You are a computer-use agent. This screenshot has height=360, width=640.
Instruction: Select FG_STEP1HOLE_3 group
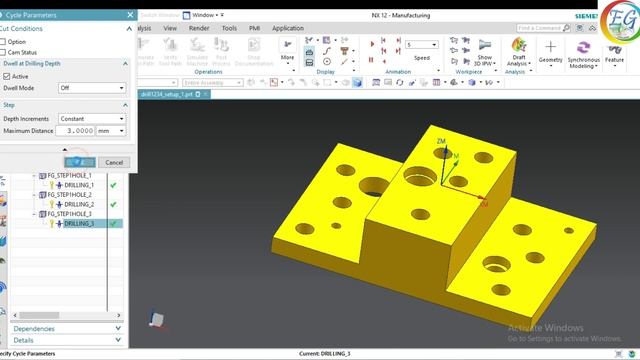tap(69, 214)
